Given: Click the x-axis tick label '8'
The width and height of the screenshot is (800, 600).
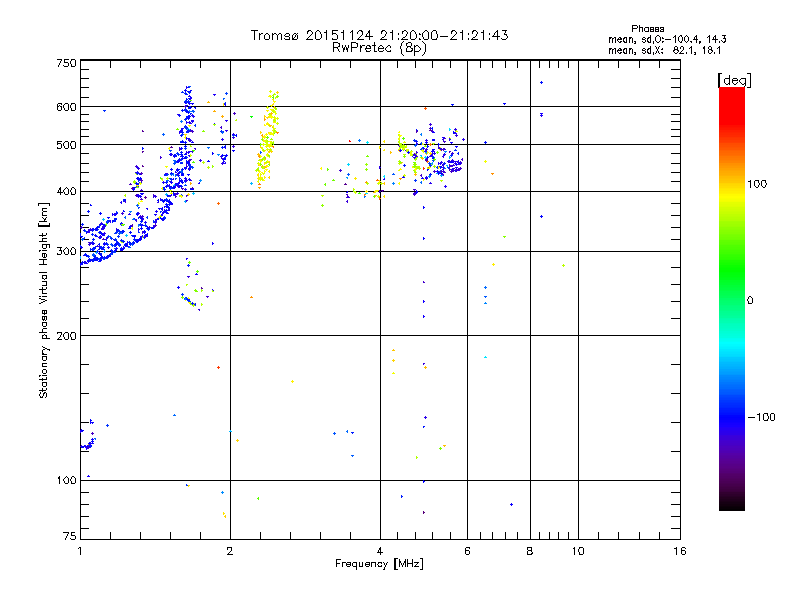Looking at the screenshot, I should pos(530,551).
